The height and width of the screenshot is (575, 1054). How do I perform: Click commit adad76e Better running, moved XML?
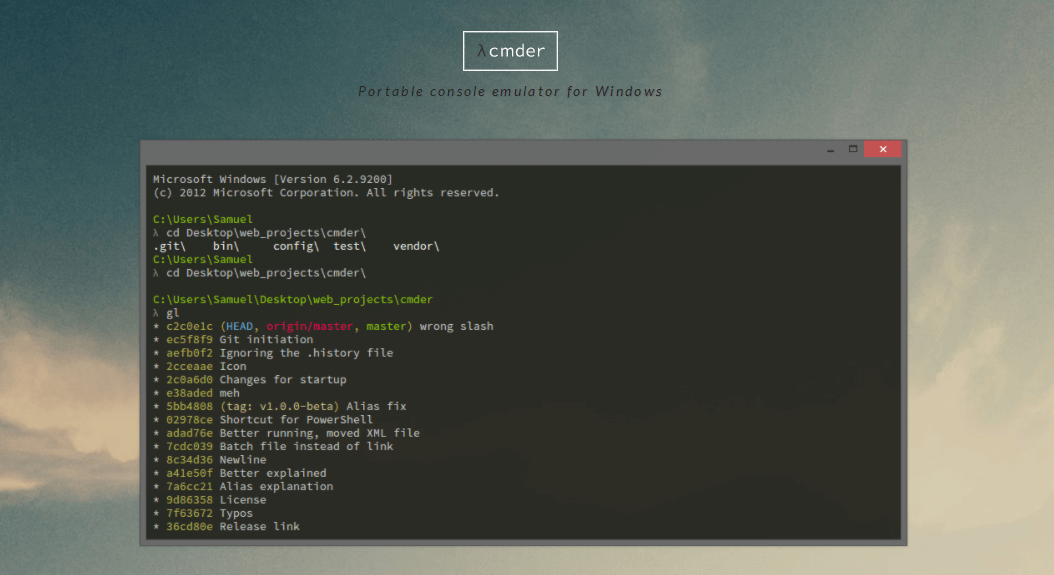pos(286,433)
